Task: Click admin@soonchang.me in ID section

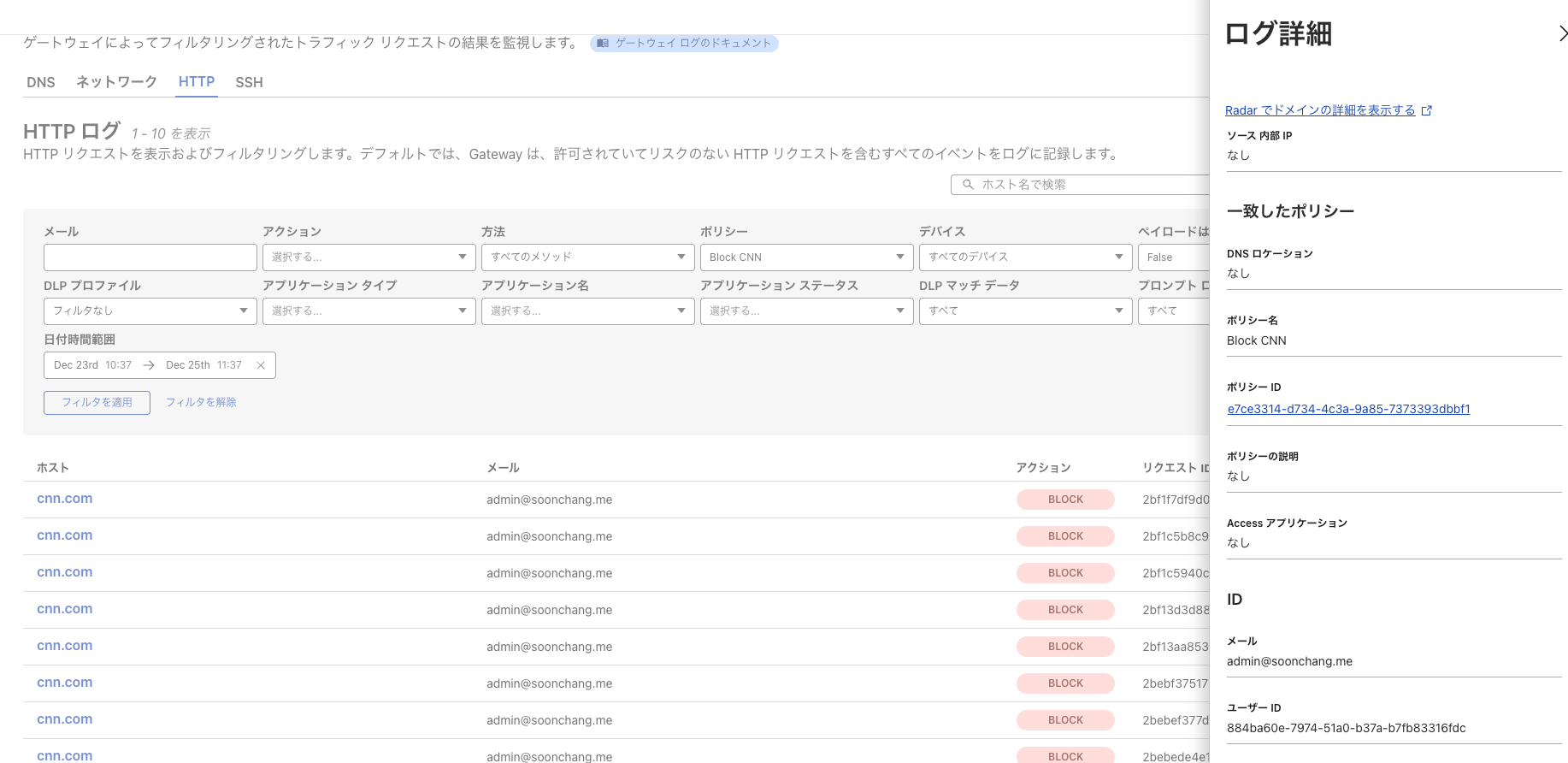Action: click(x=1289, y=661)
